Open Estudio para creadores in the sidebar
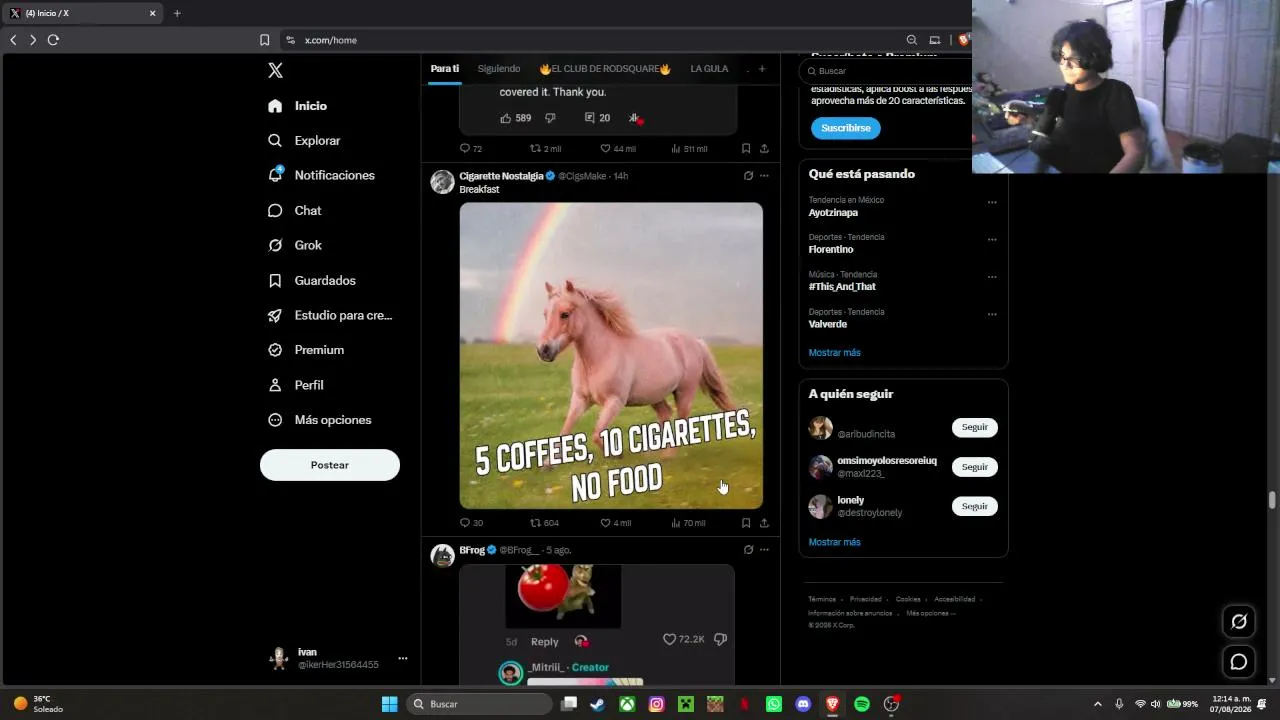This screenshot has width=1280, height=720. tap(330, 315)
